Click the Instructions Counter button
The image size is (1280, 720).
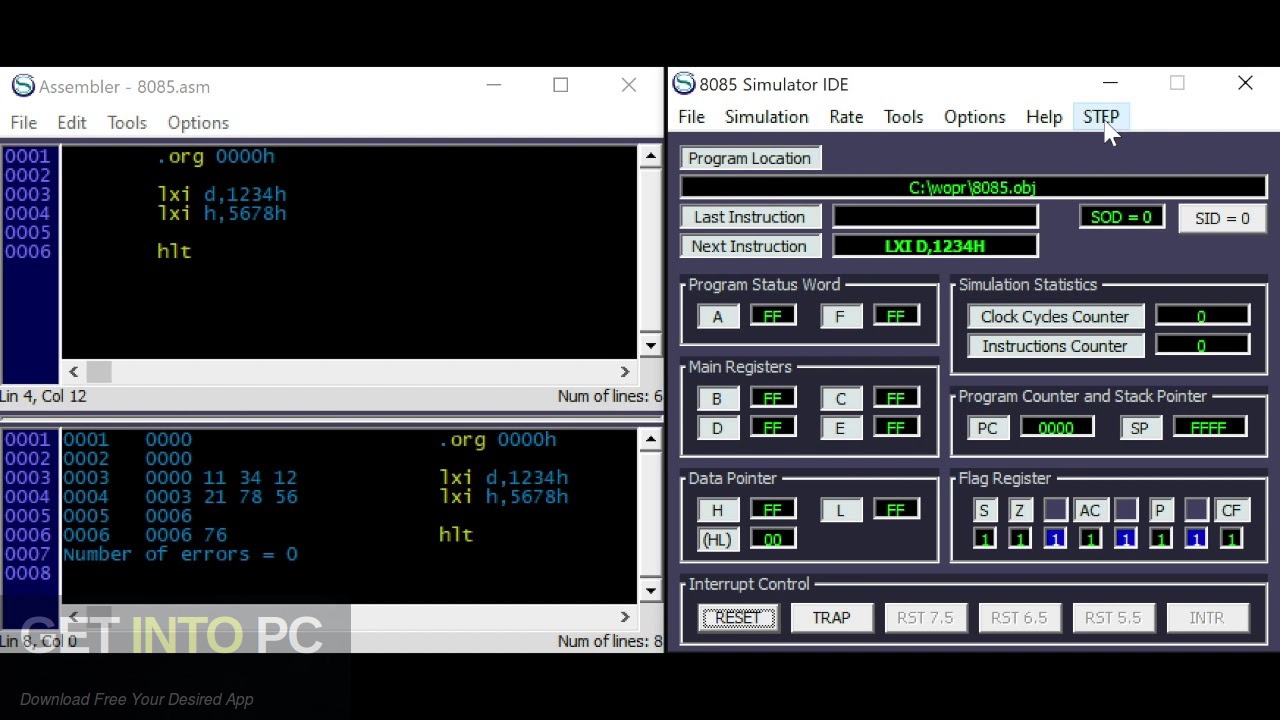(1055, 346)
